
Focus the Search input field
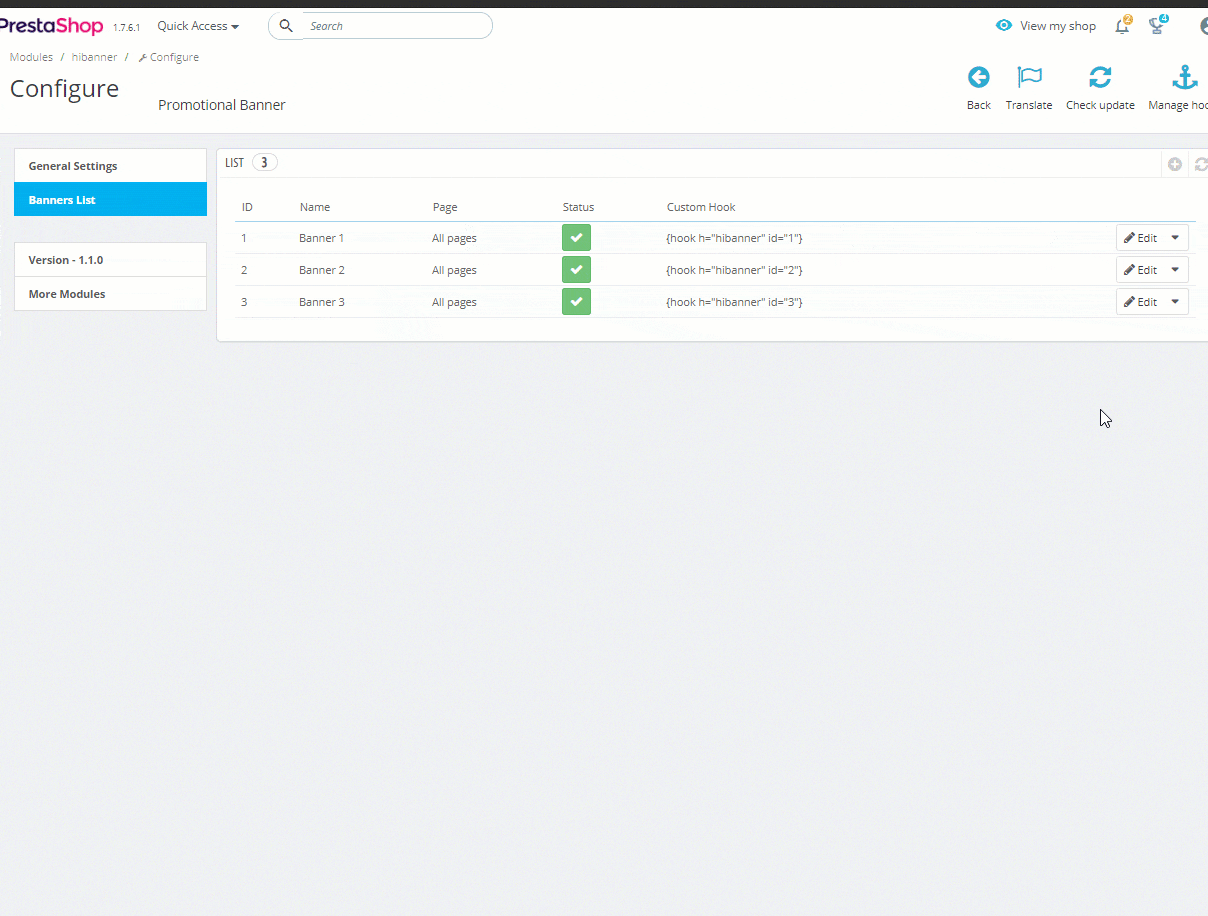pos(397,26)
